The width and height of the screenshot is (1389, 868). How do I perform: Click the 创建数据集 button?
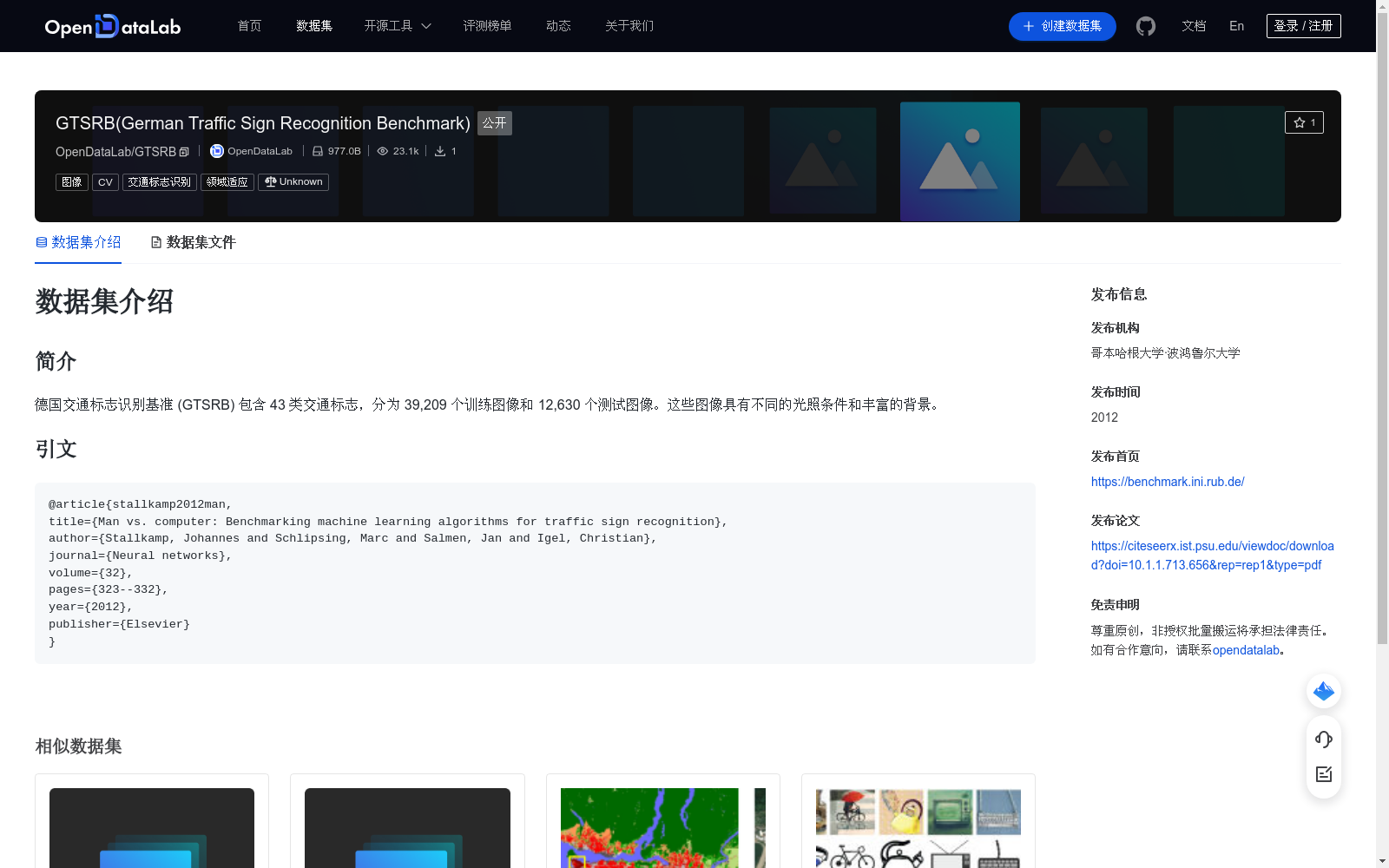pos(1062,26)
